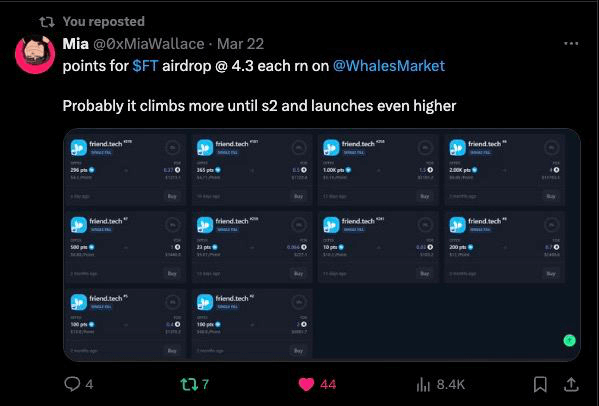
Task: Open the Mar 22 post timestamp
Action: (240, 44)
